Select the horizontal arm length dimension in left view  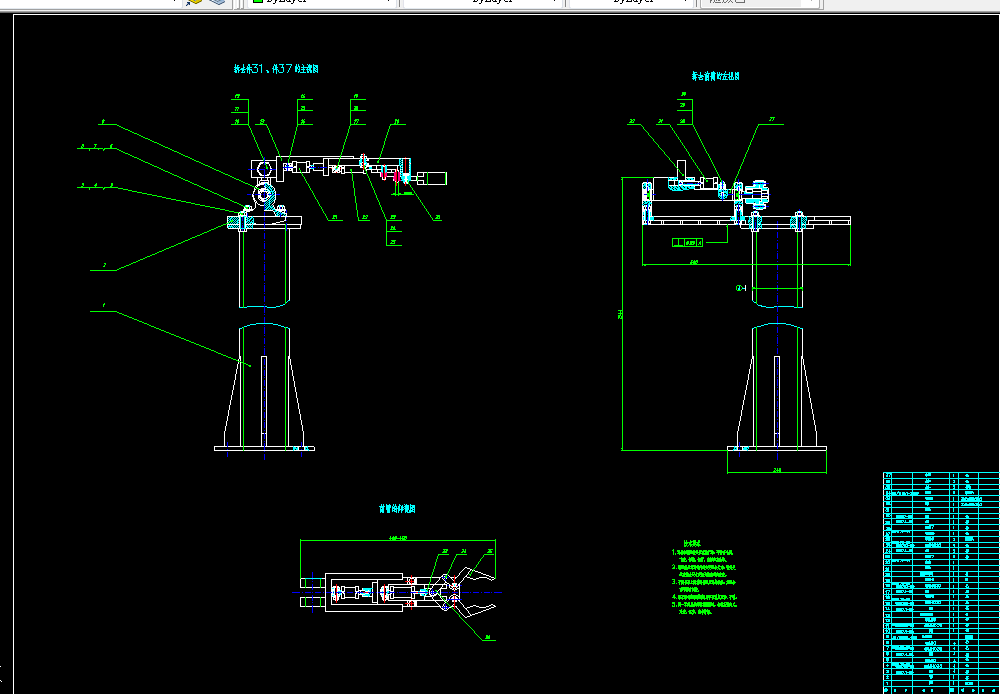(x=746, y=263)
